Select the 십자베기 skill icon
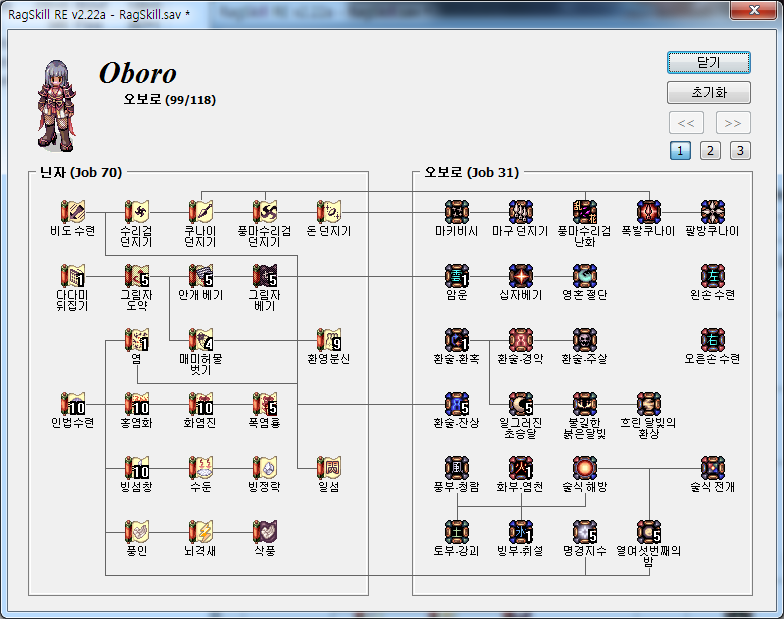Screen dimensions: 784x619 [521, 275]
